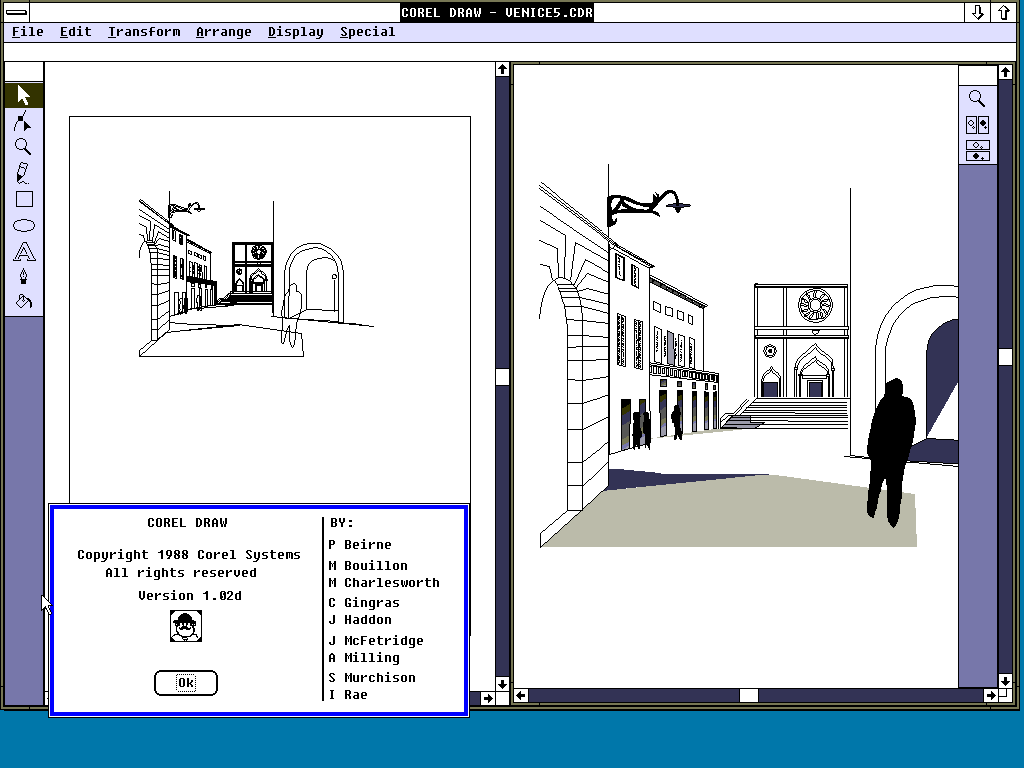The width and height of the screenshot is (1024, 768).
Task: Open the Arrange menu
Action: click(223, 32)
